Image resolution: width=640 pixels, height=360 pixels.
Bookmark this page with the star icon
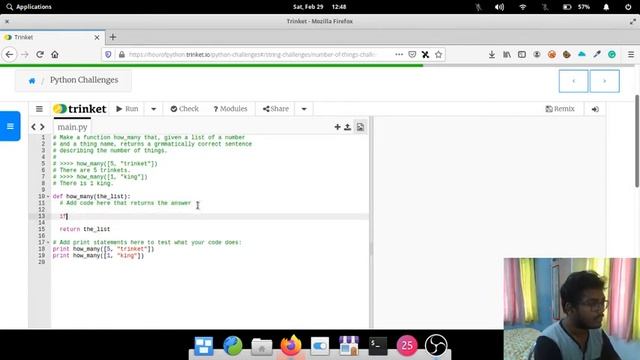(438, 54)
